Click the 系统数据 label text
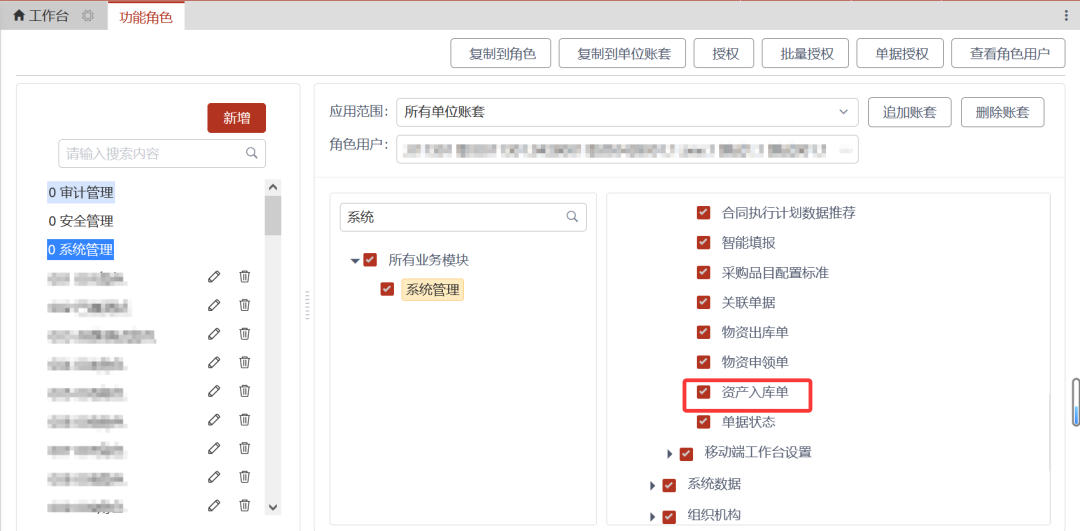1080x531 pixels. click(x=714, y=484)
